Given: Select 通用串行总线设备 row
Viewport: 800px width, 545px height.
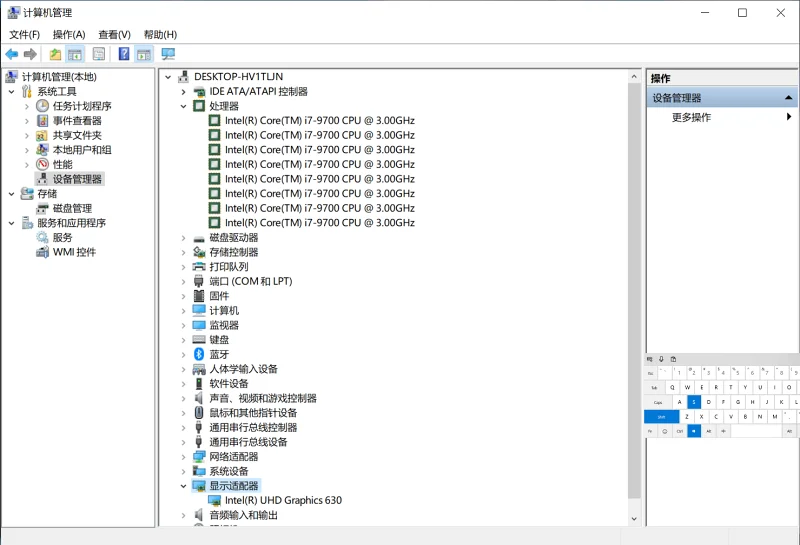Looking at the screenshot, I should point(248,442).
